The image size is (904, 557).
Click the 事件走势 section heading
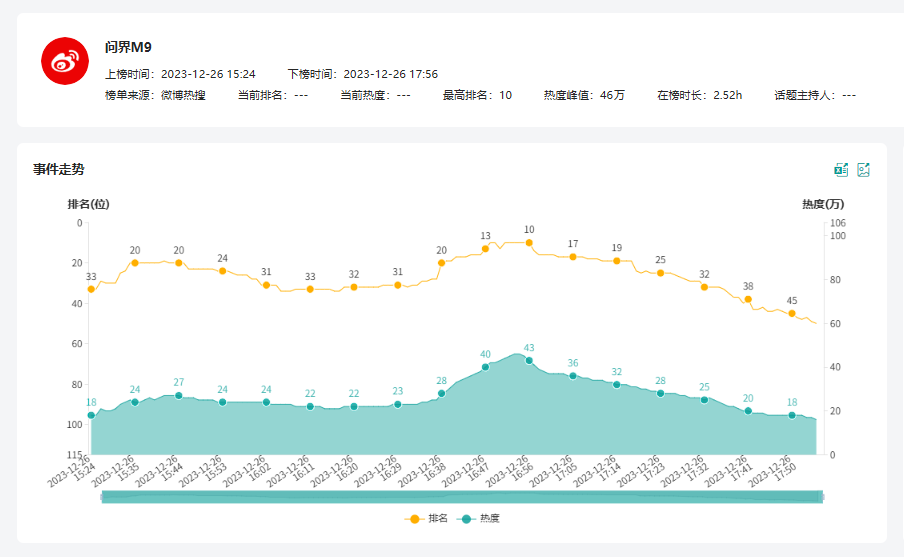(59, 170)
